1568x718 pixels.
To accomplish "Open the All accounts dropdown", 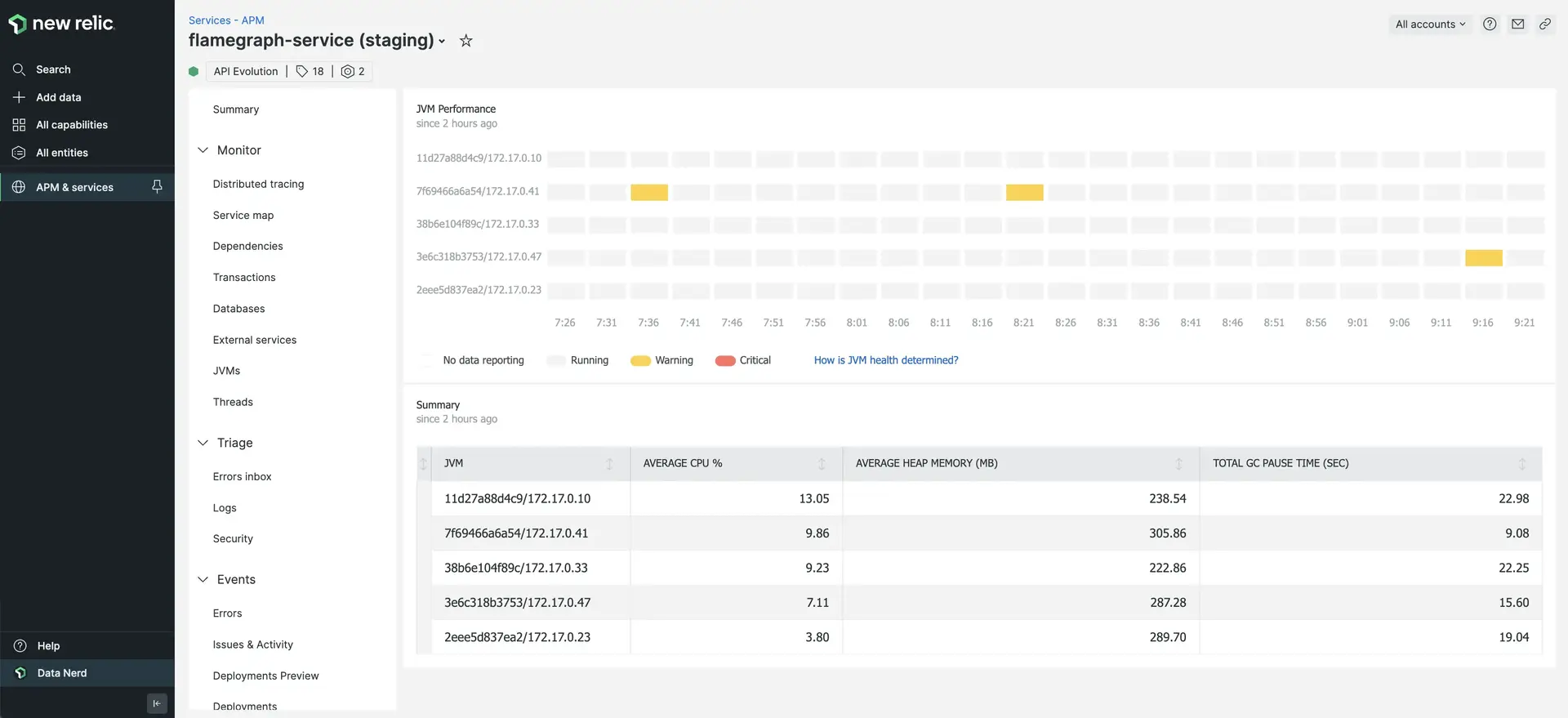I will pyautogui.click(x=1430, y=24).
